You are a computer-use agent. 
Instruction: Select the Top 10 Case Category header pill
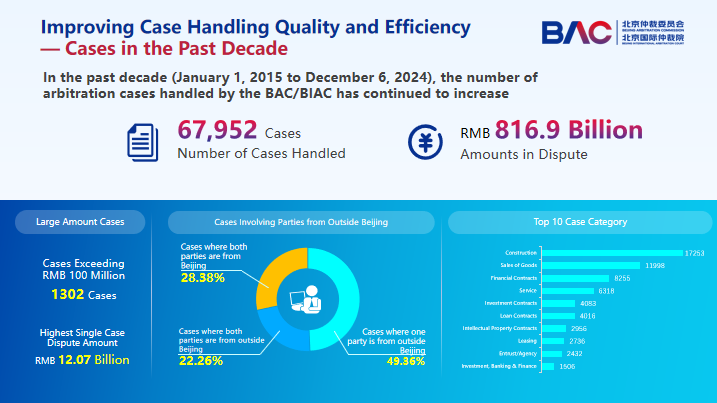tap(580, 222)
